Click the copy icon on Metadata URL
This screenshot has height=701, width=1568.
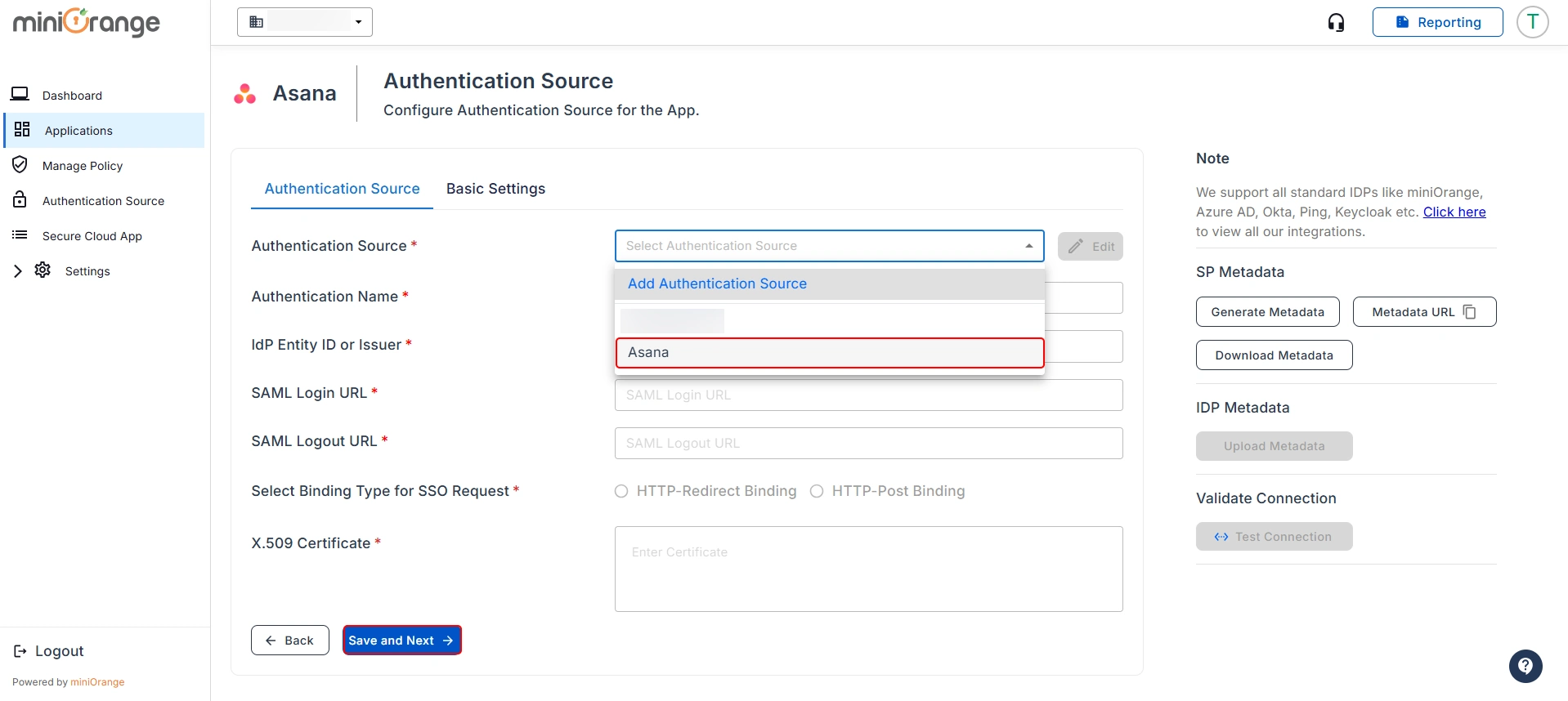[1469, 311]
